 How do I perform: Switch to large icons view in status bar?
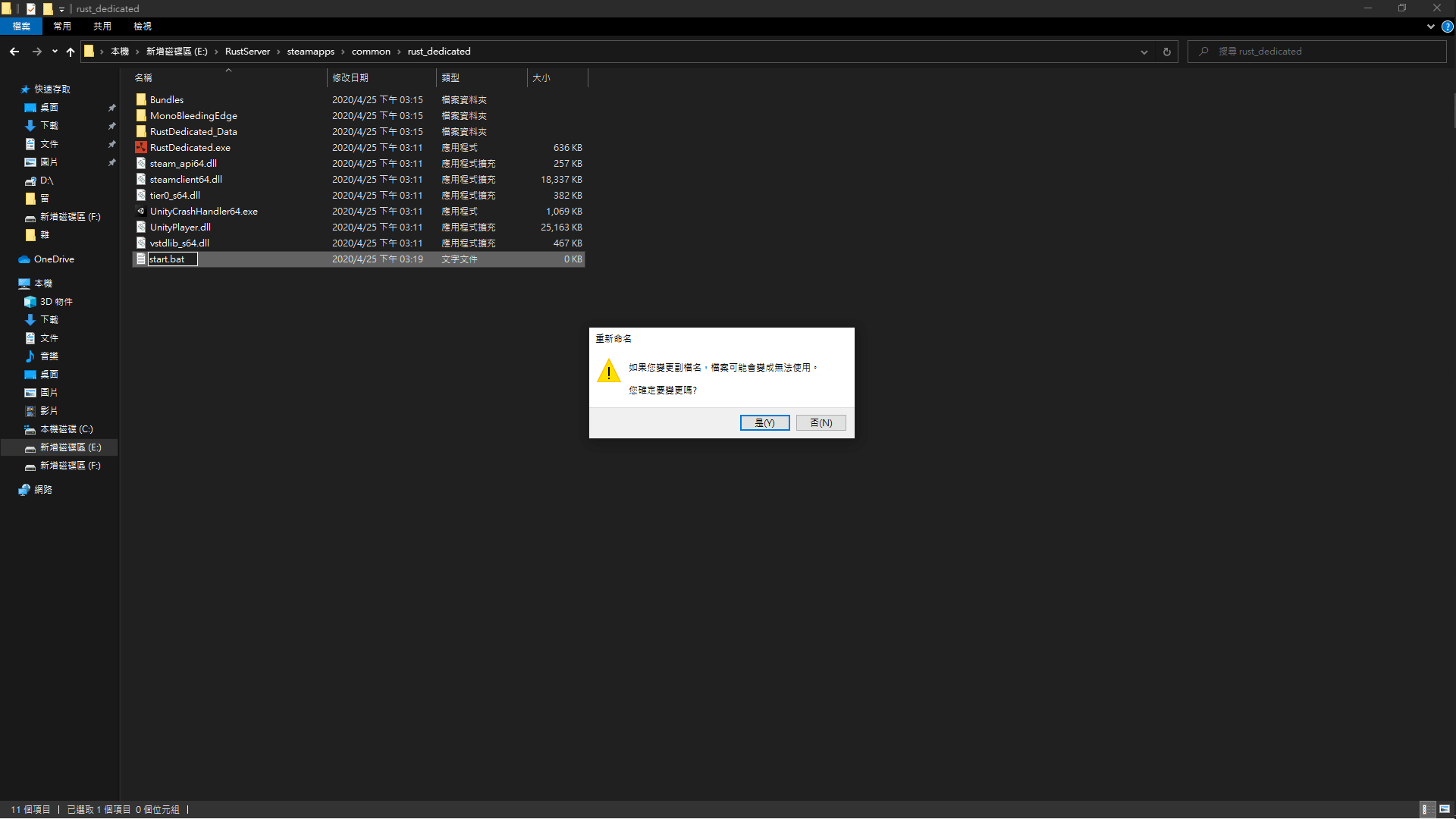point(1445,809)
